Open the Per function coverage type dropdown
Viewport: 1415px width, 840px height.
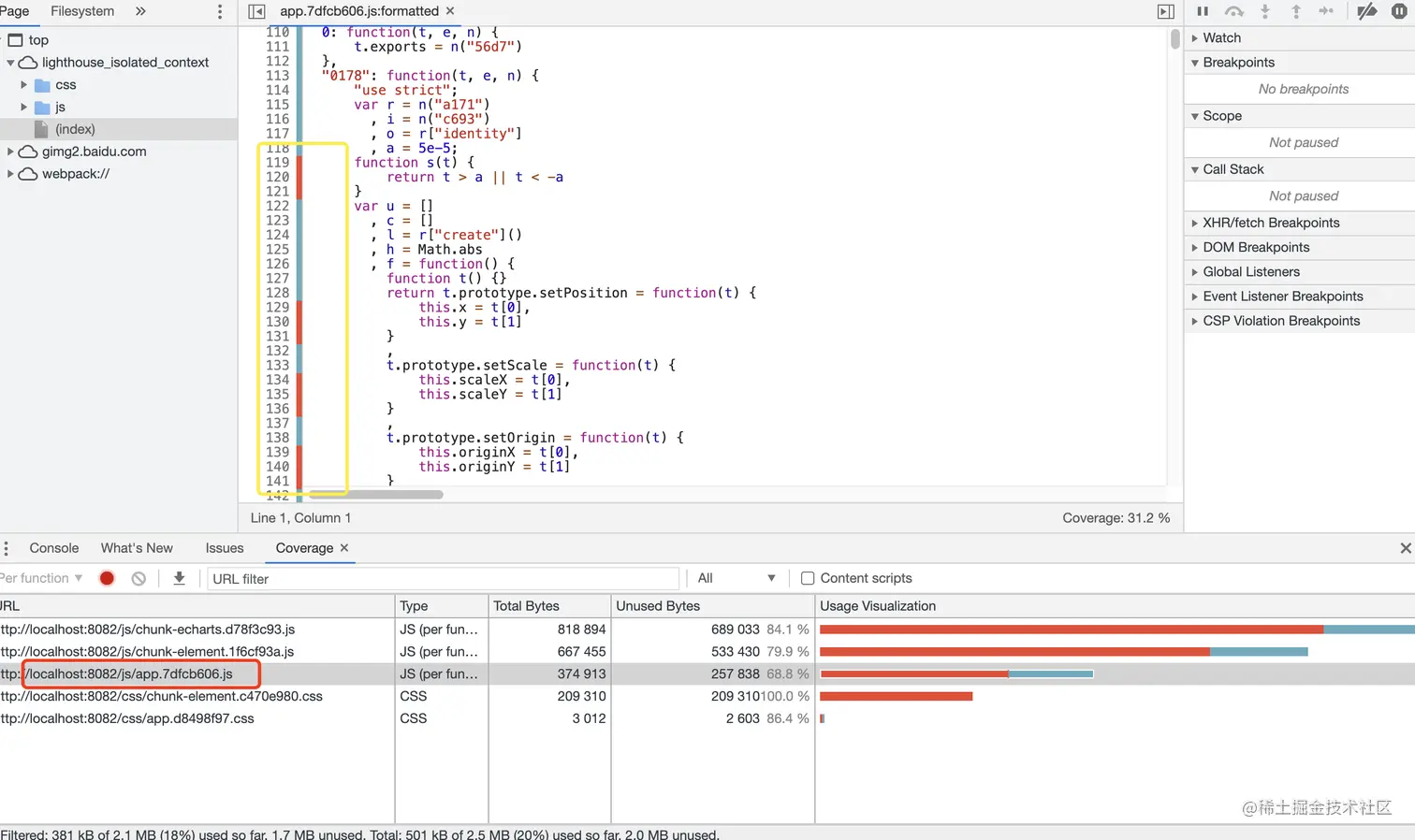pyautogui.click(x=41, y=578)
